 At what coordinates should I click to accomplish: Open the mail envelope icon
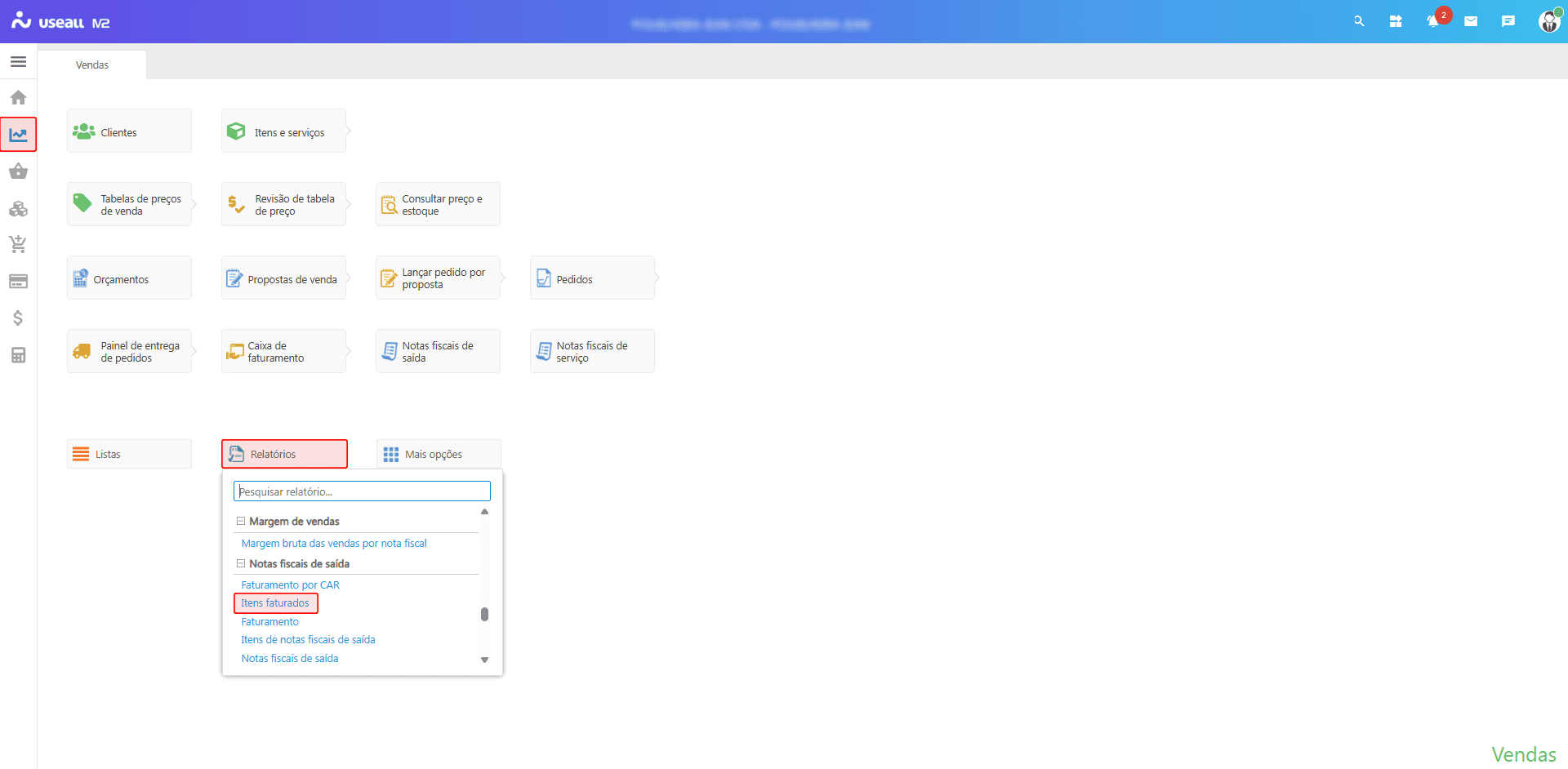tap(1471, 22)
